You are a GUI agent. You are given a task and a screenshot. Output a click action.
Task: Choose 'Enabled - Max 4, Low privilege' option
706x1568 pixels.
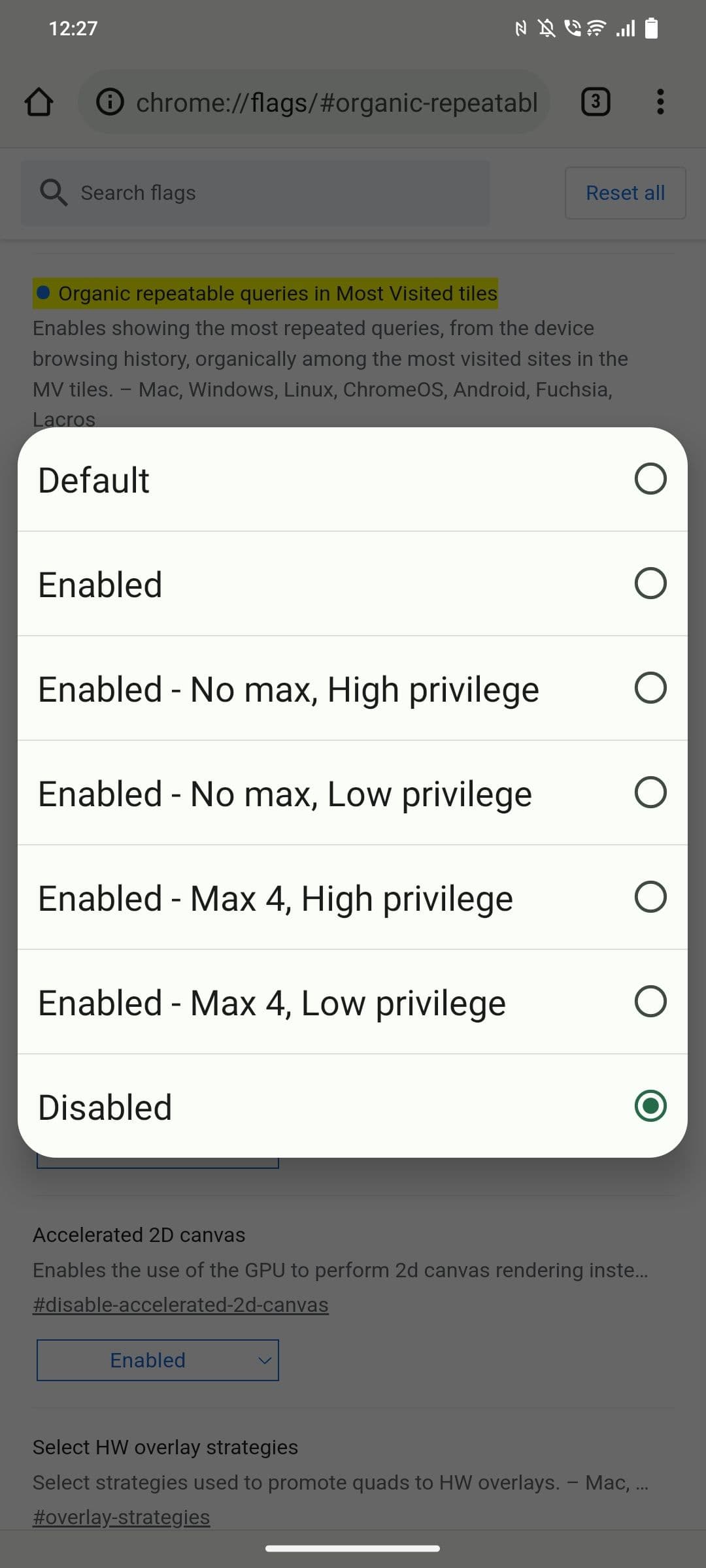point(650,1002)
